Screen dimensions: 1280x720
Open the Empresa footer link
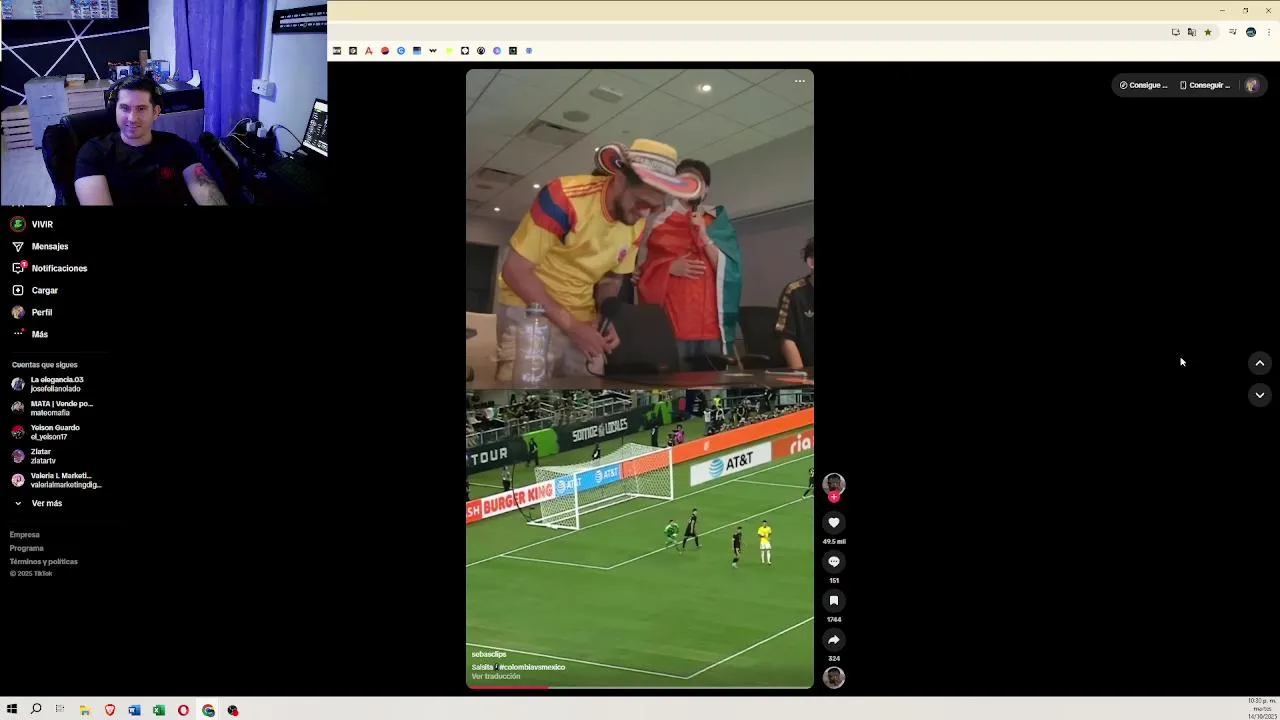tap(25, 535)
